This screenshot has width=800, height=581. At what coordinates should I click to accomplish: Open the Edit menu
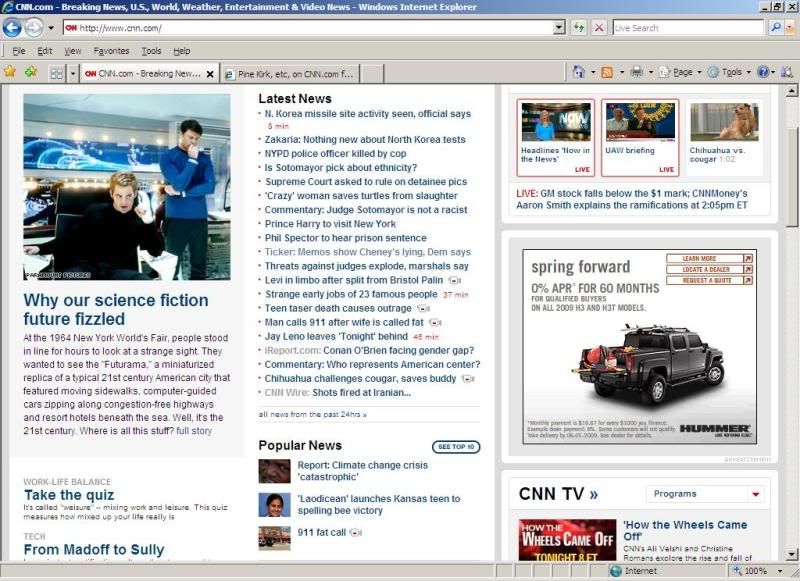coord(44,50)
